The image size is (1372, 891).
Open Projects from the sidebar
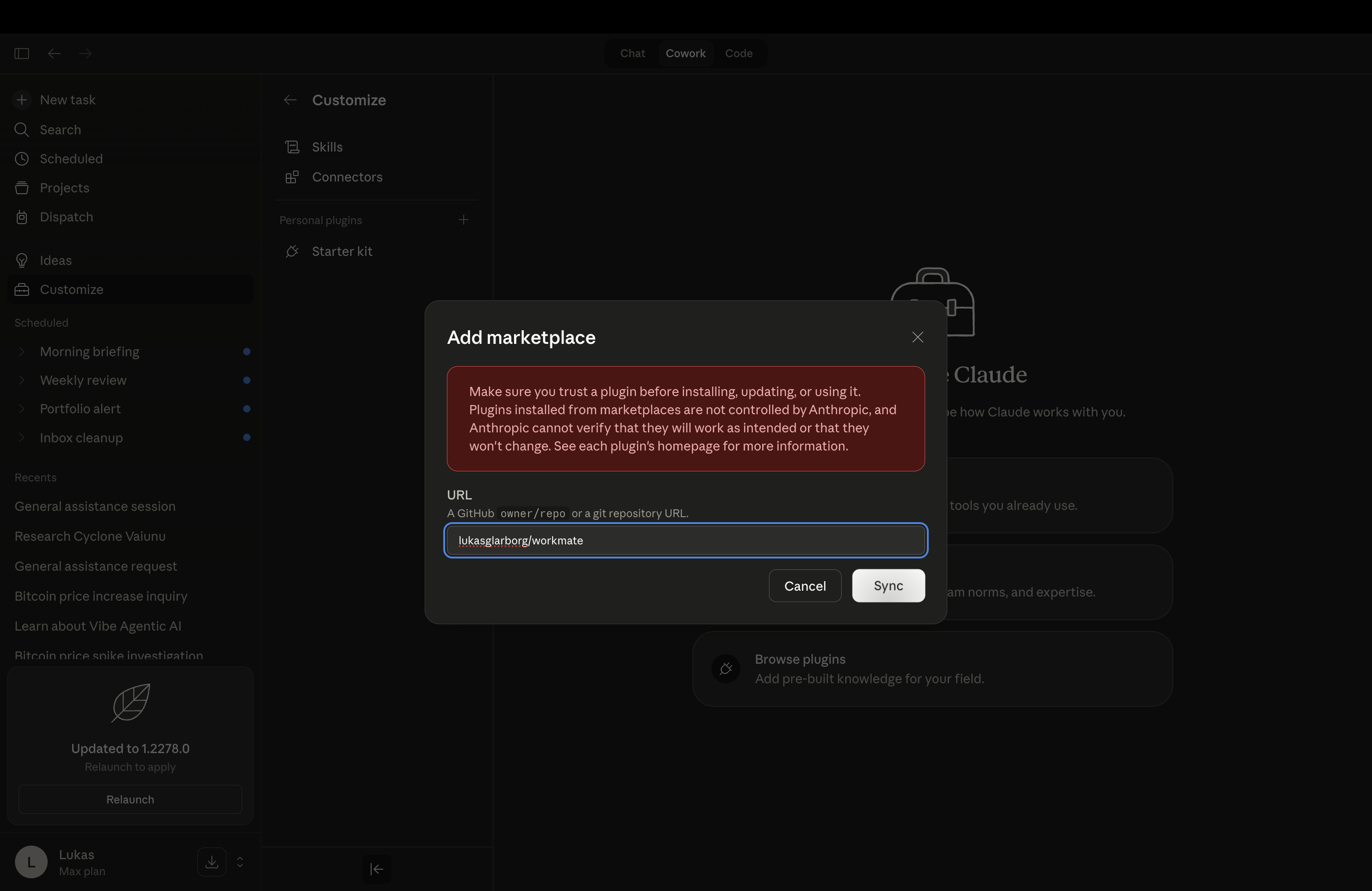point(64,188)
